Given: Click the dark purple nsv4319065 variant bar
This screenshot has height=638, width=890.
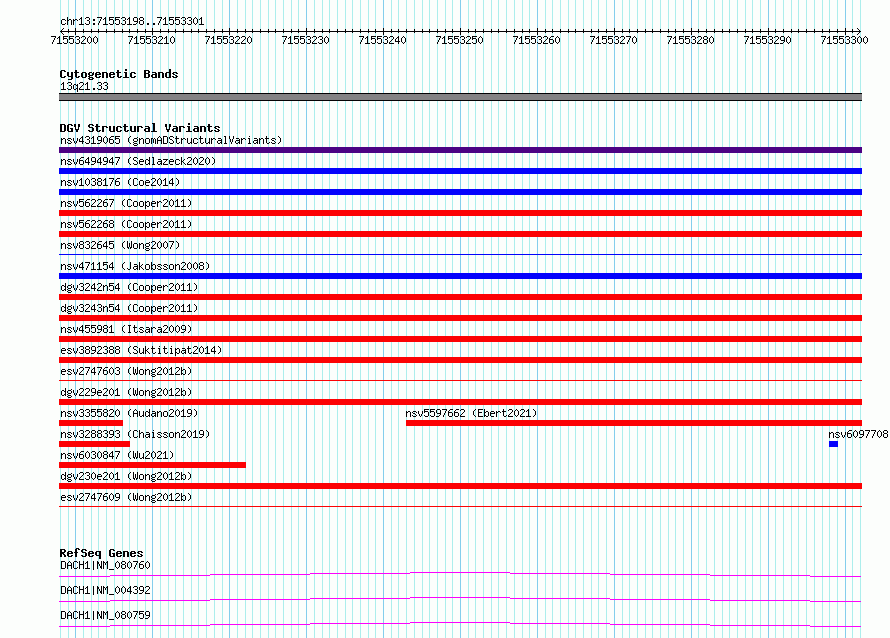Looking at the screenshot, I should pos(460,150).
